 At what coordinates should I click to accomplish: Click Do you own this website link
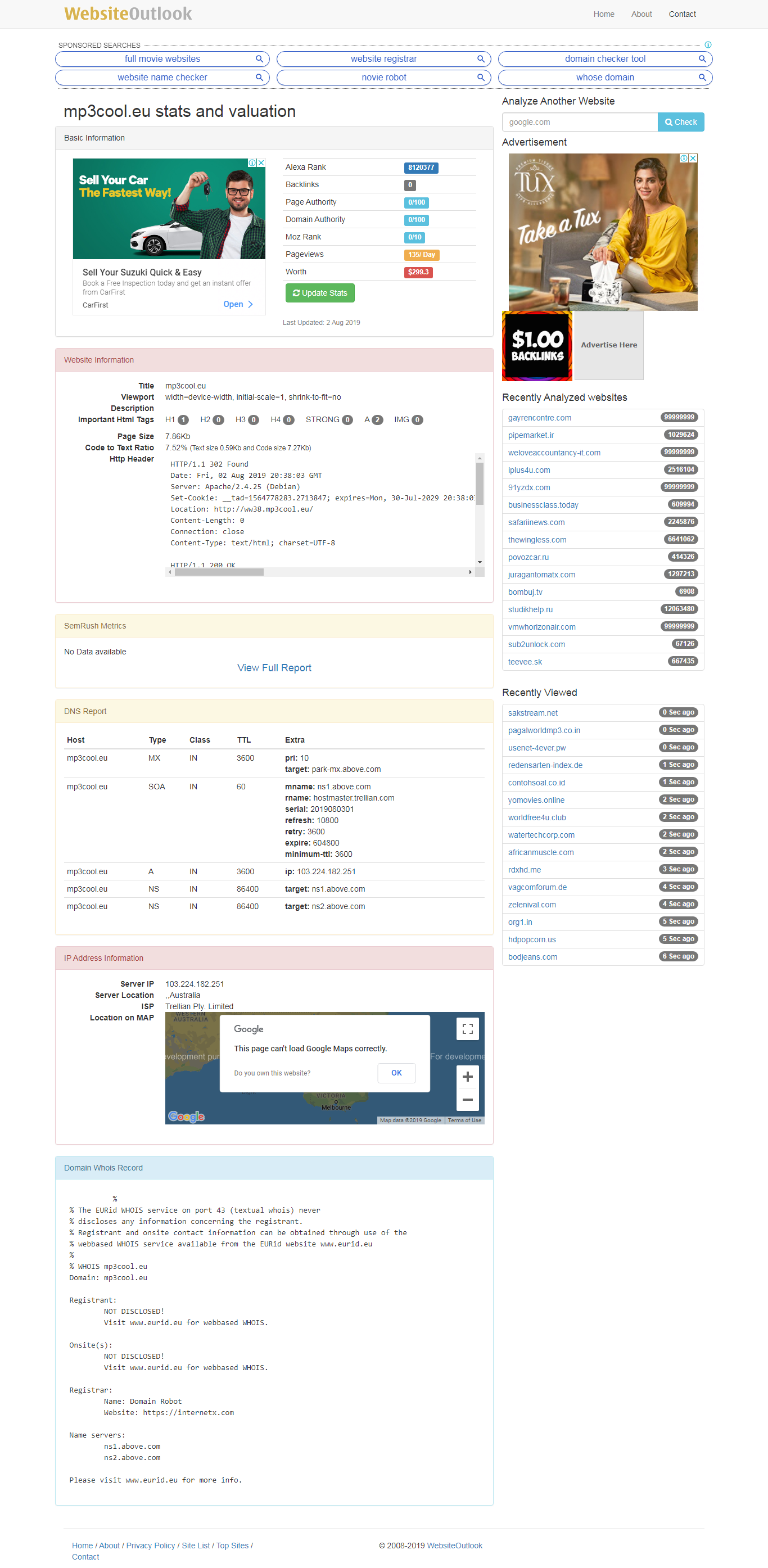[272, 1073]
